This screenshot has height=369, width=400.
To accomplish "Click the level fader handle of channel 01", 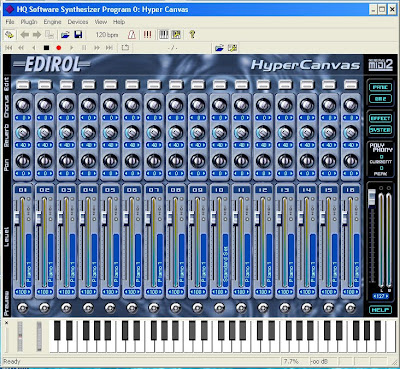I will 17,217.
